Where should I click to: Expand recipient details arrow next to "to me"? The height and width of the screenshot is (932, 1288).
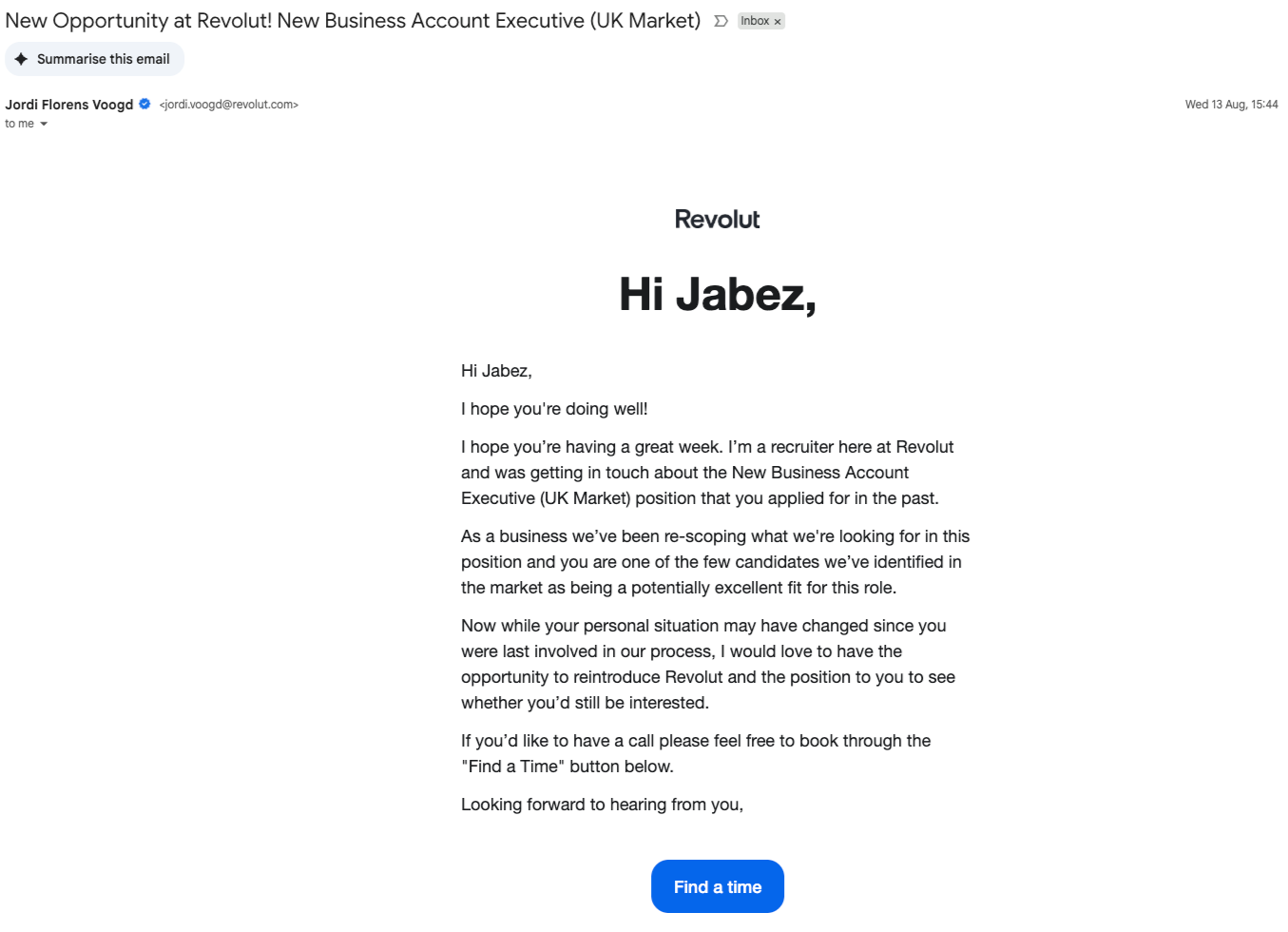pos(44,125)
